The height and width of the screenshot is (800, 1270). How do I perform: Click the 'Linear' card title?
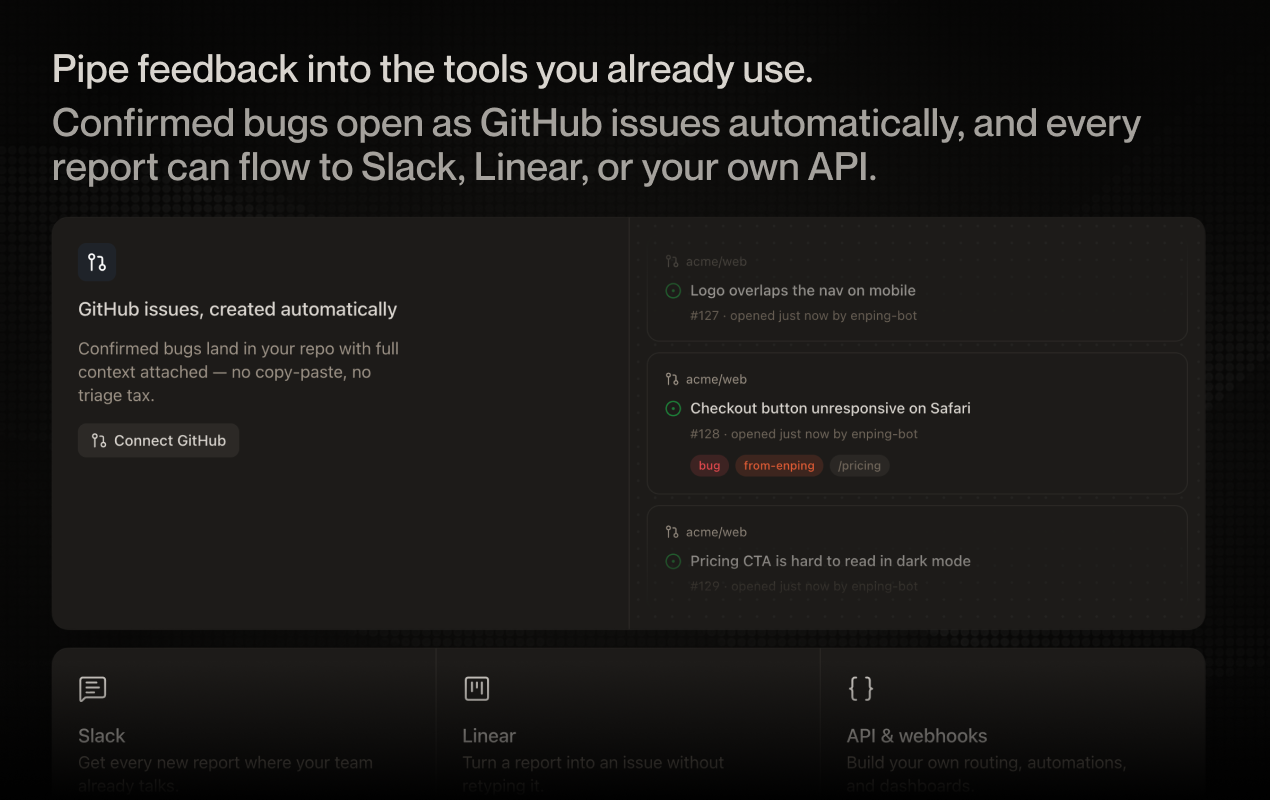[489, 736]
